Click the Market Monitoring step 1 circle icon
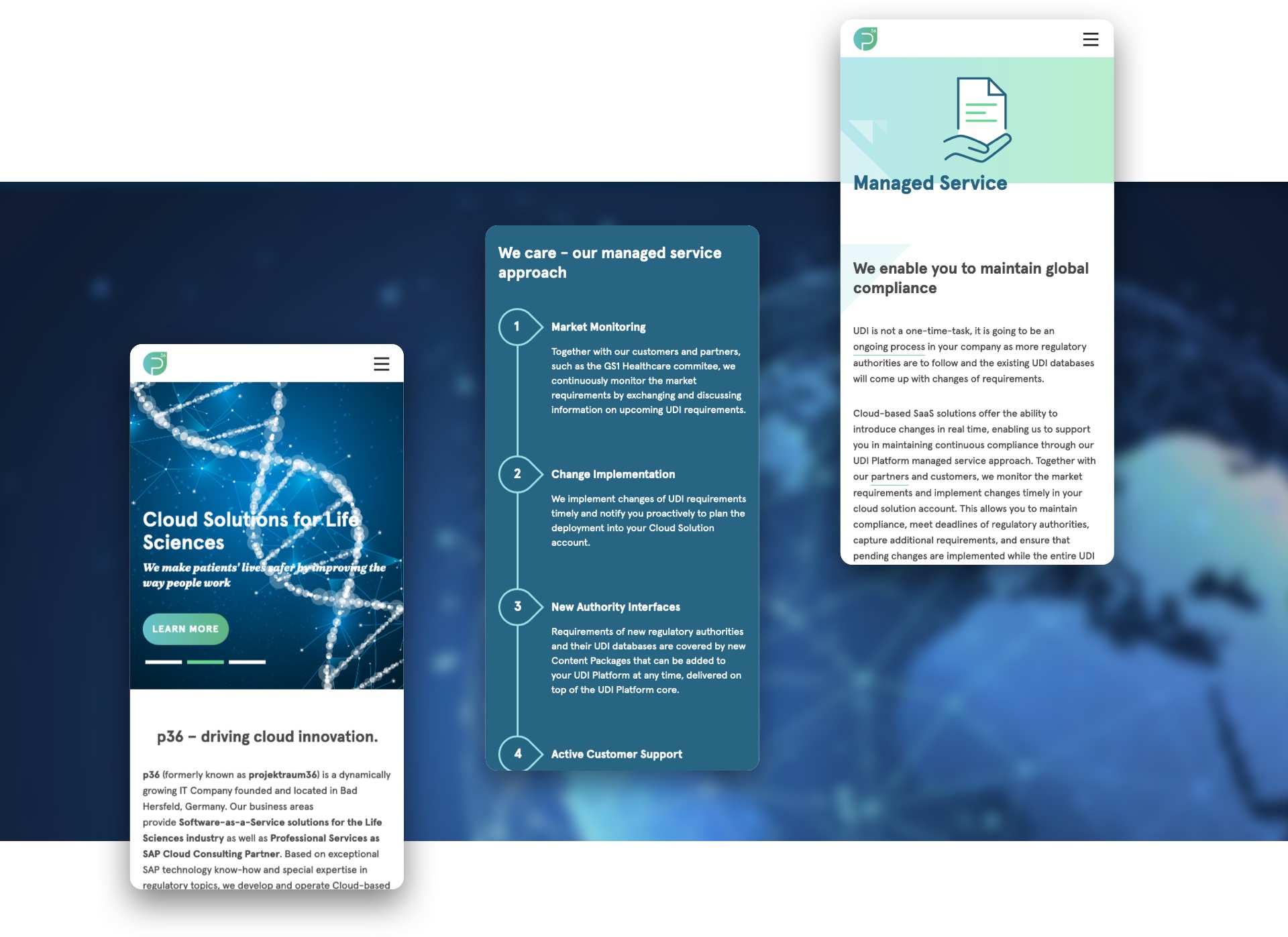Image resolution: width=1288 pixels, height=937 pixels. point(517,325)
